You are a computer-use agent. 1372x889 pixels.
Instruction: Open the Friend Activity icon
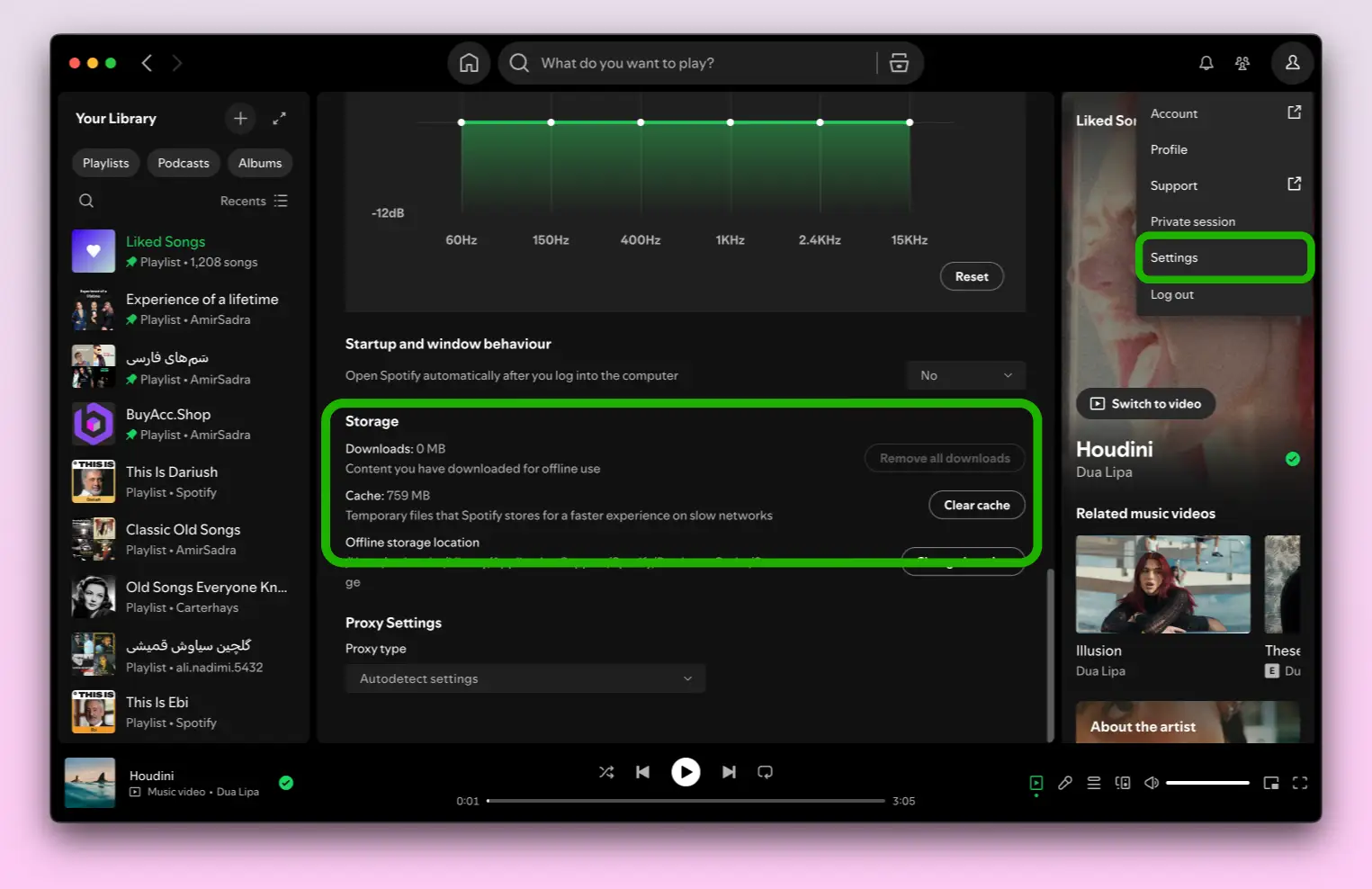1242,63
